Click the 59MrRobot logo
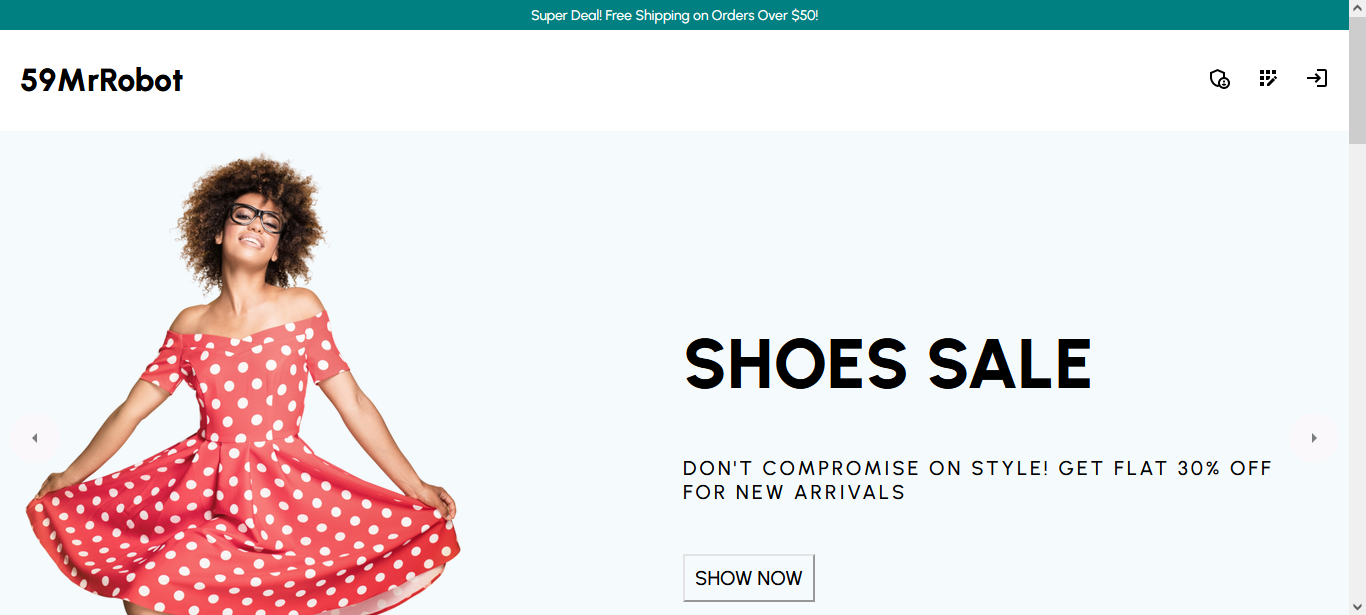This screenshot has height=615, width=1366. pyautogui.click(x=101, y=80)
